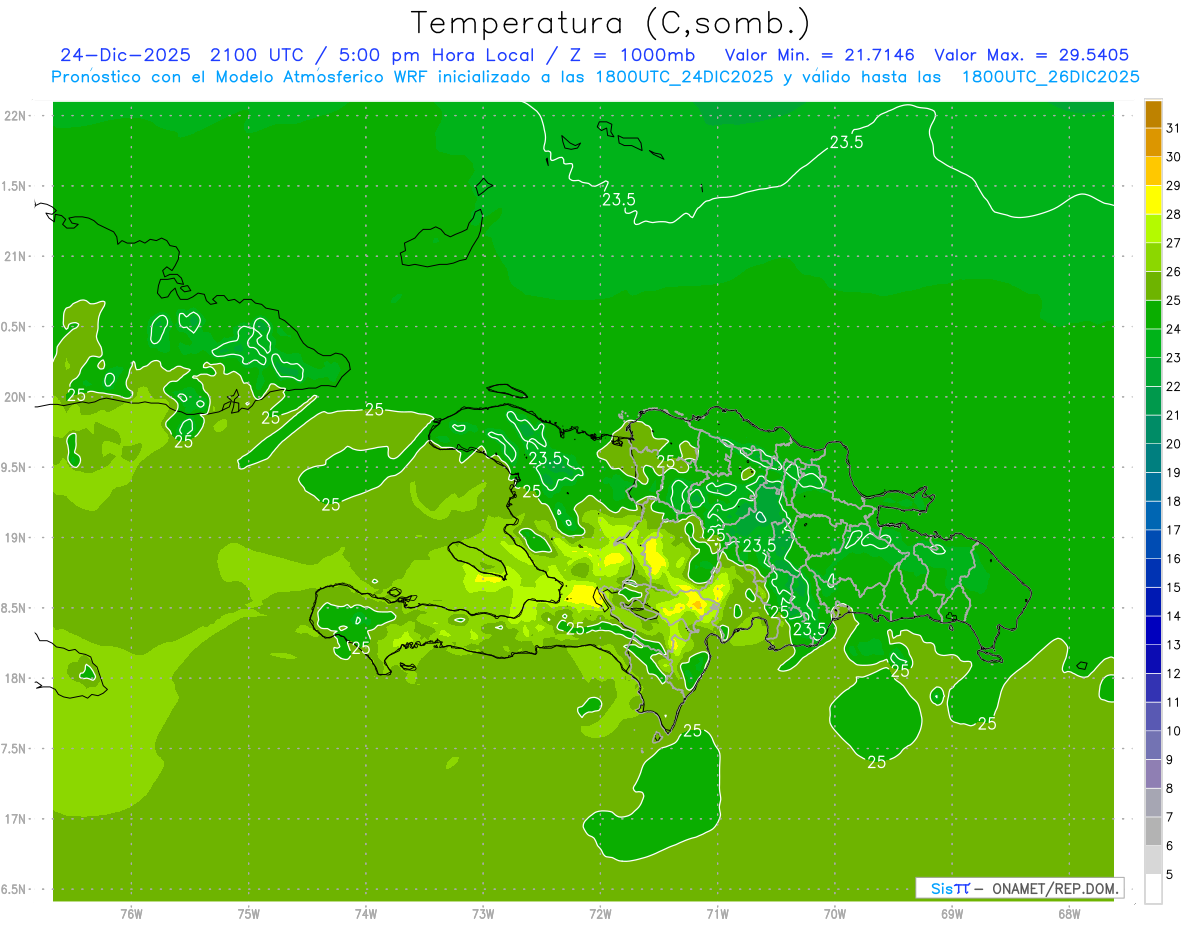Click the "70W" longitude axis label
The image size is (1200, 927).
click(834, 913)
